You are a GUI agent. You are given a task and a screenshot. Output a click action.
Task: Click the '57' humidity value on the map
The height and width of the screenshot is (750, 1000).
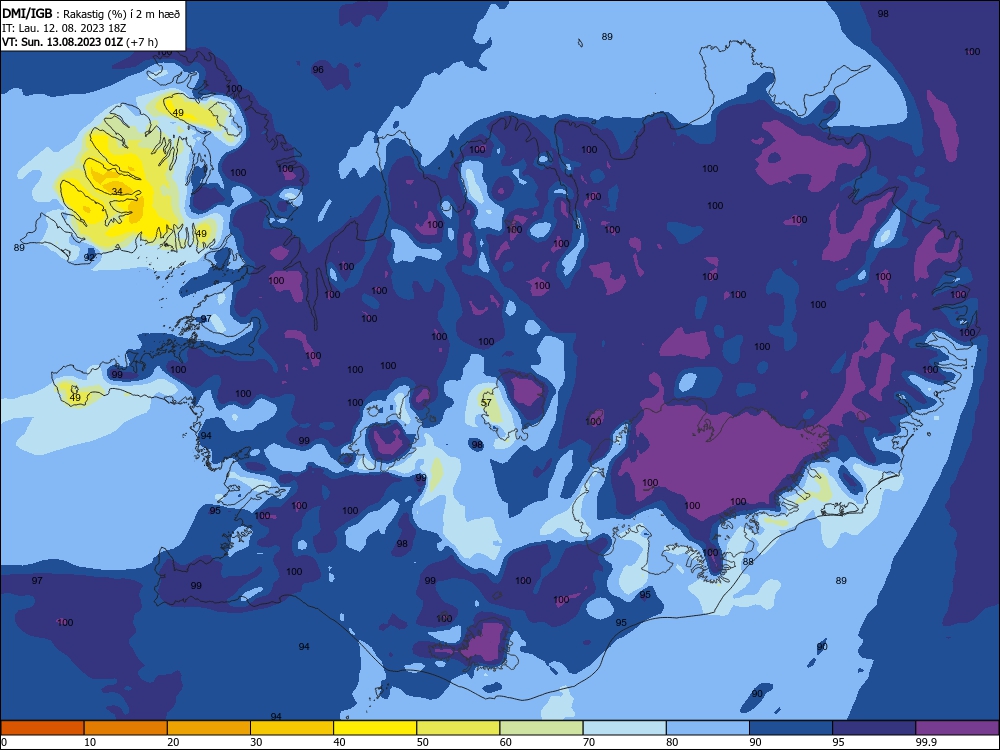click(486, 402)
